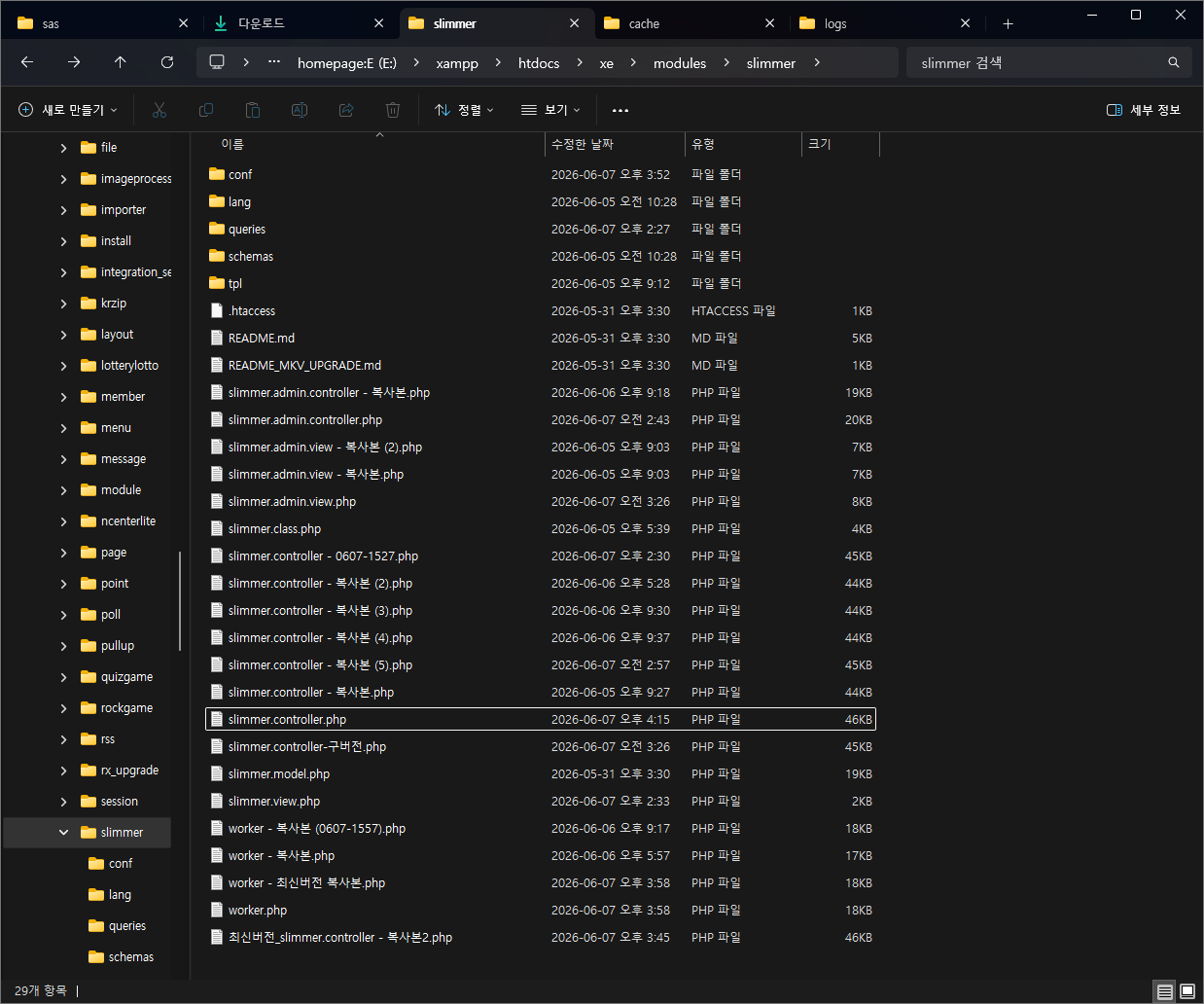
Task: Navigate to homepage:E (E:) breadcrumb
Action: pos(347,62)
